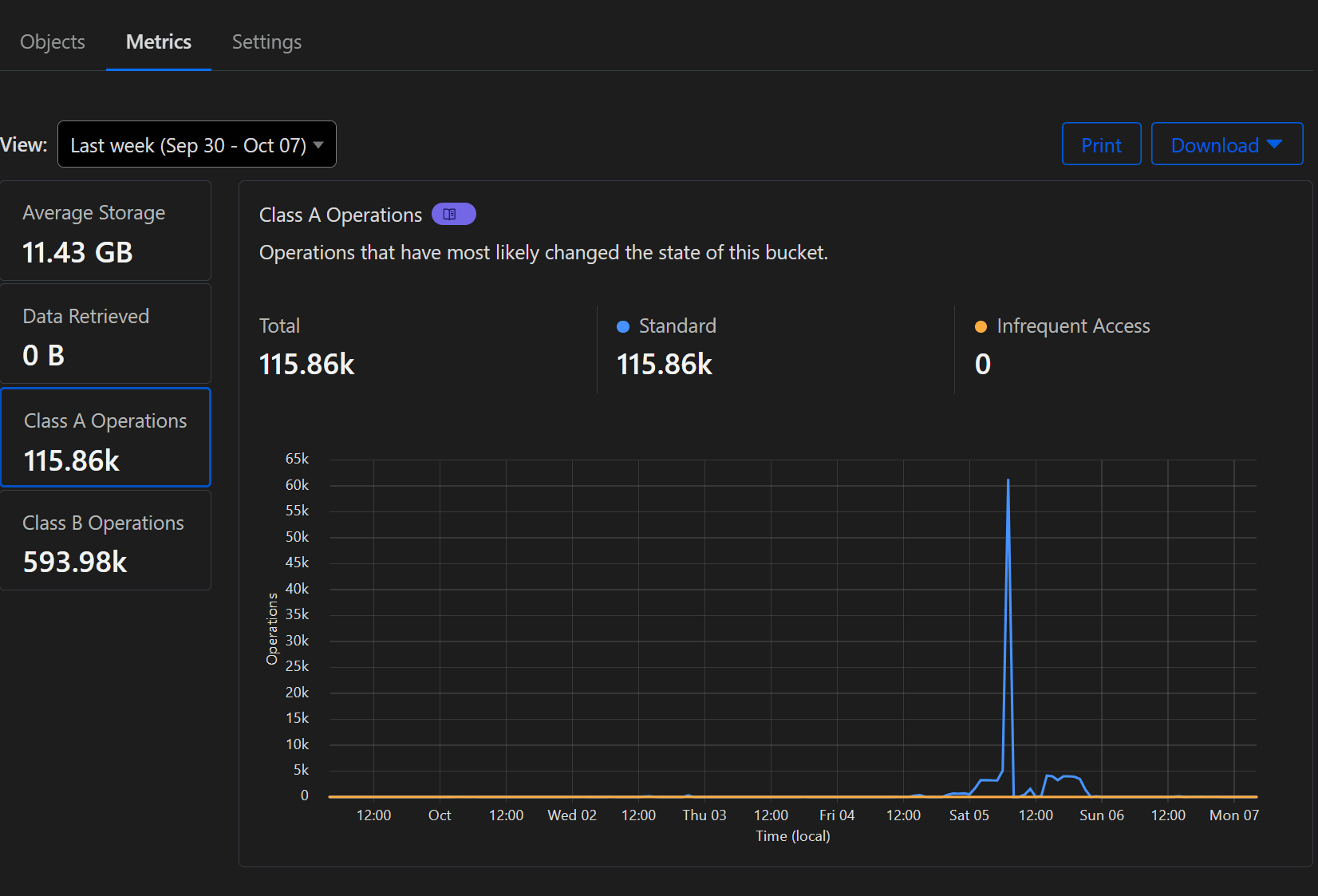Open the Last week date range dropdown

[197, 144]
